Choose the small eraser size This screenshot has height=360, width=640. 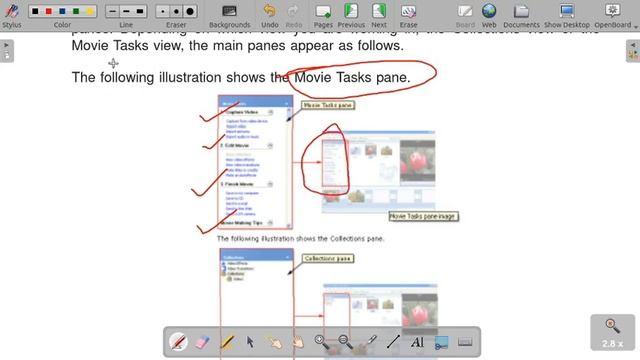coord(163,11)
